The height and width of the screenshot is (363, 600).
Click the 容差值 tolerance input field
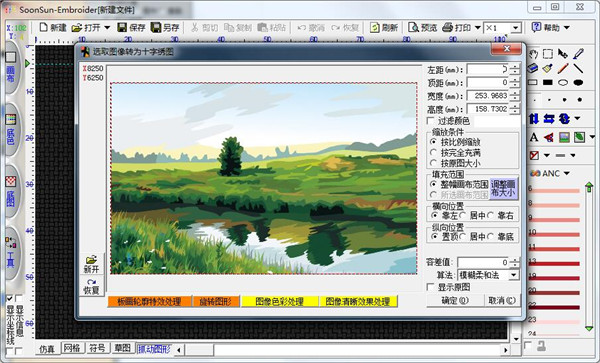pos(483,262)
